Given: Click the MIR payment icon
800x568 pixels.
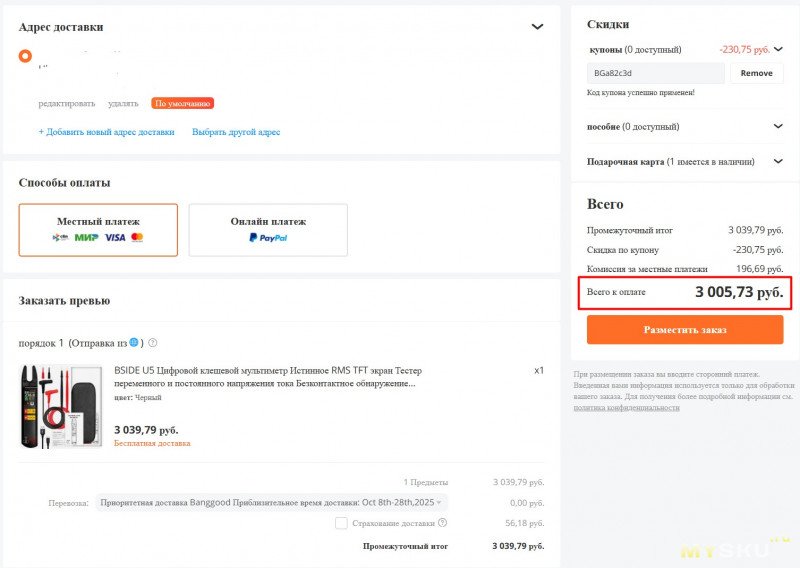Looking at the screenshot, I should pos(86,237).
